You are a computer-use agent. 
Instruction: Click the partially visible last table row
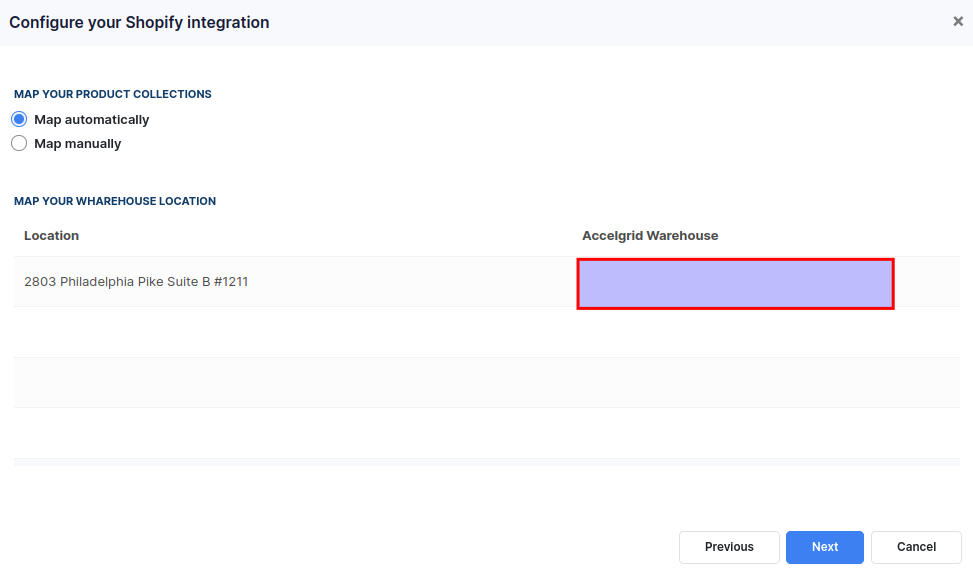point(486,463)
